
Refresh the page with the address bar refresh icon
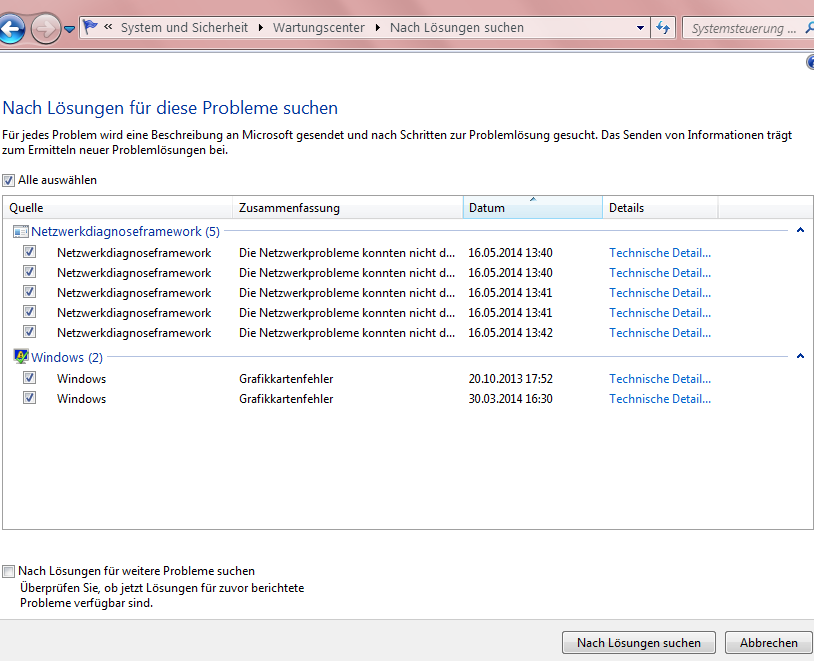(x=663, y=28)
